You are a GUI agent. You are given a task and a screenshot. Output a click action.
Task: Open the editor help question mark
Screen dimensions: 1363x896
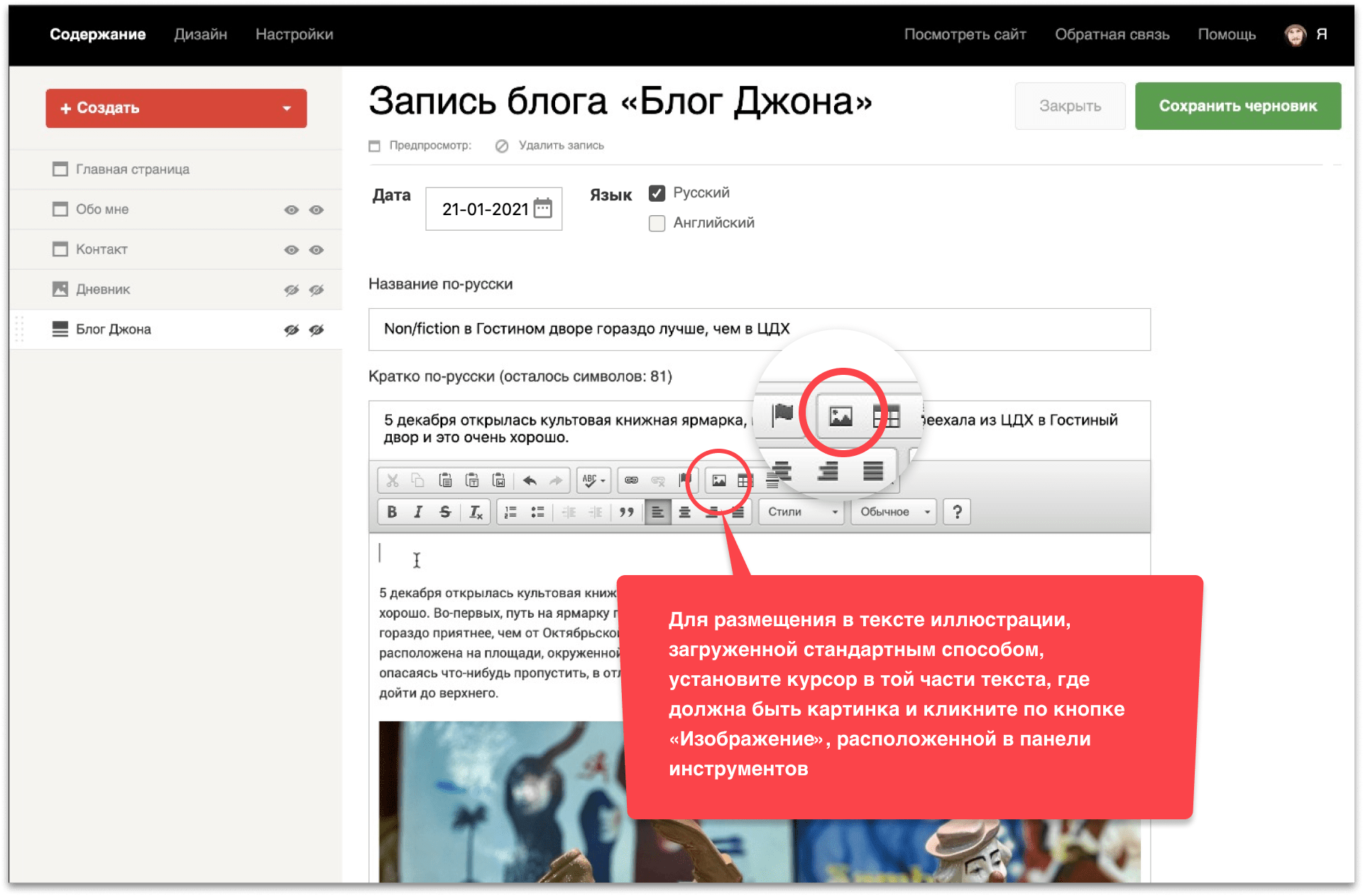[957, 512]
